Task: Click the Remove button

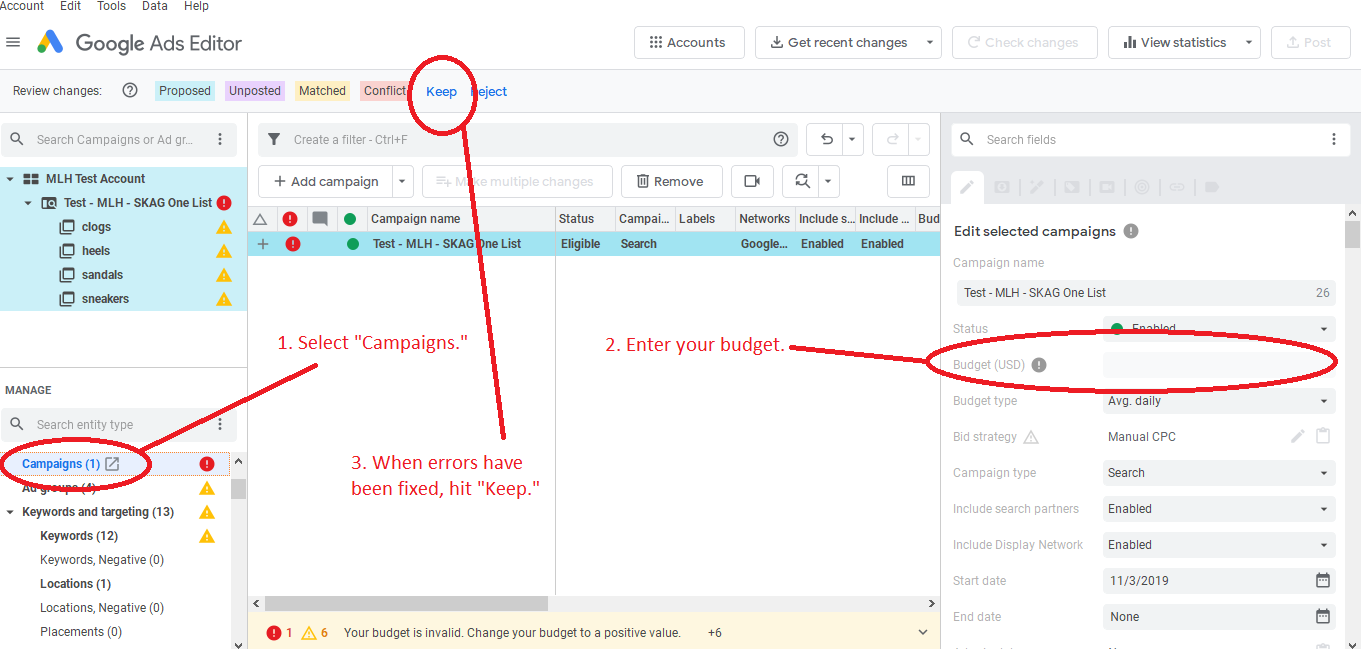Action: click(x=672, y=181)
